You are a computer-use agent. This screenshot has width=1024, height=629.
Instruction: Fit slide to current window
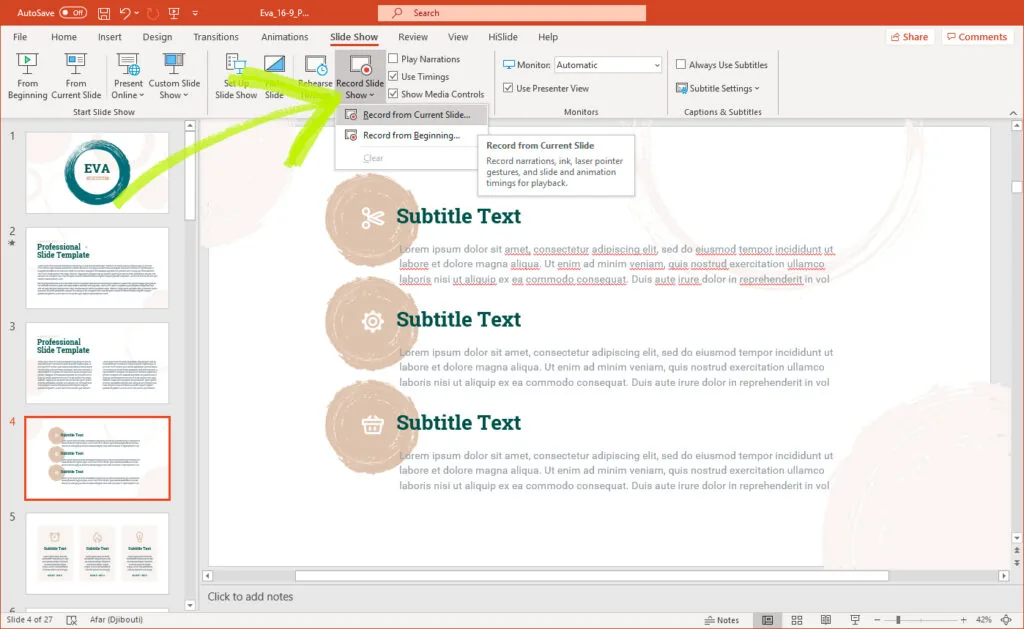tap(1006, 620)
